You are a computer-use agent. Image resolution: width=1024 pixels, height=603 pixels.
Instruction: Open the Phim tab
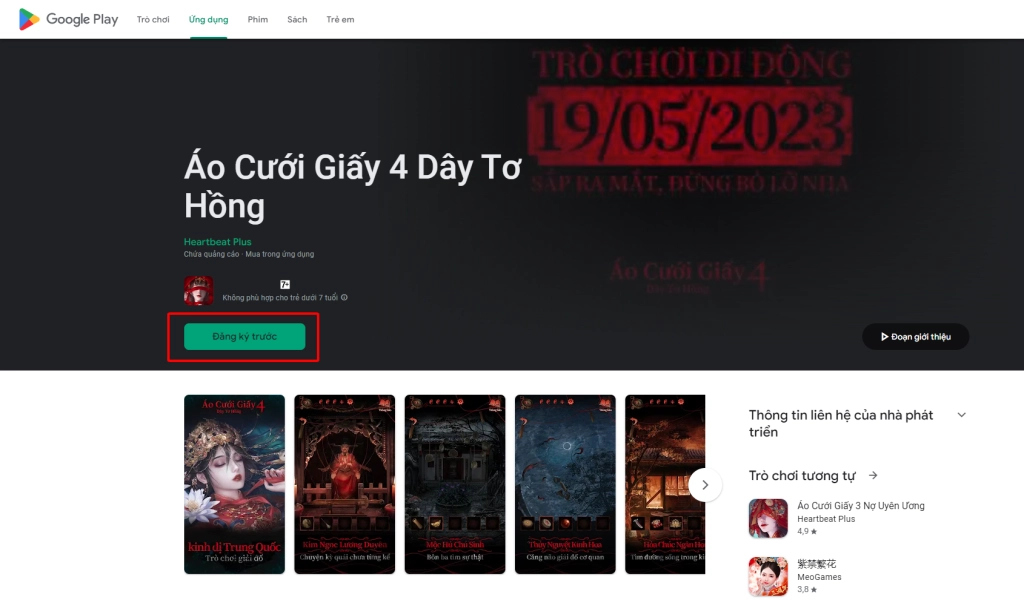258,20
